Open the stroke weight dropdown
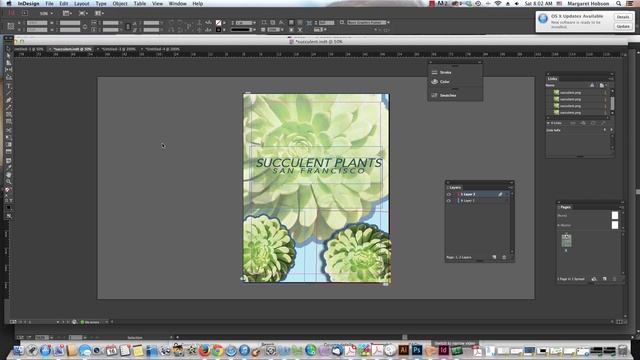The width and height of the screenshot is (640, 360). [254, 23]
